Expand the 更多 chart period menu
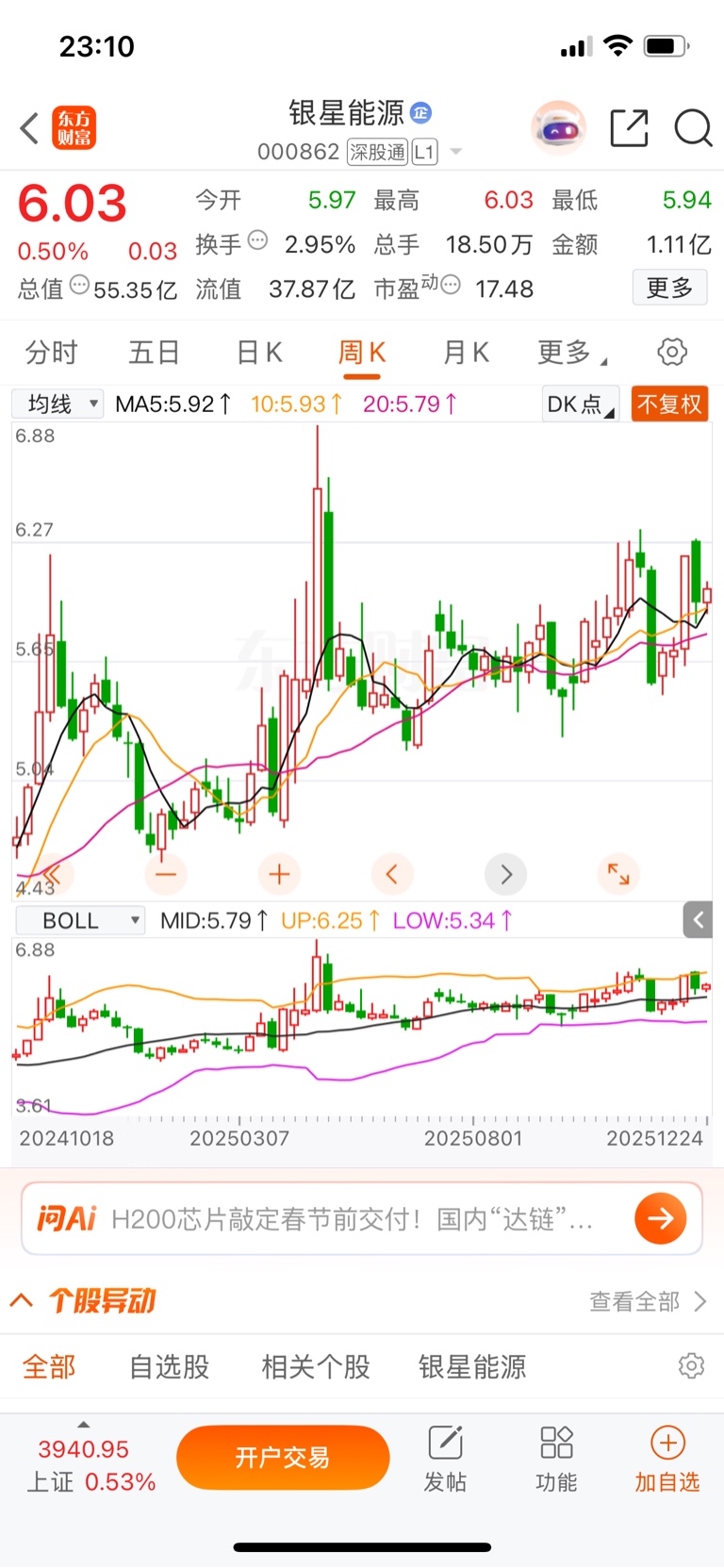Screen dimensions: 724x1568 571,353
